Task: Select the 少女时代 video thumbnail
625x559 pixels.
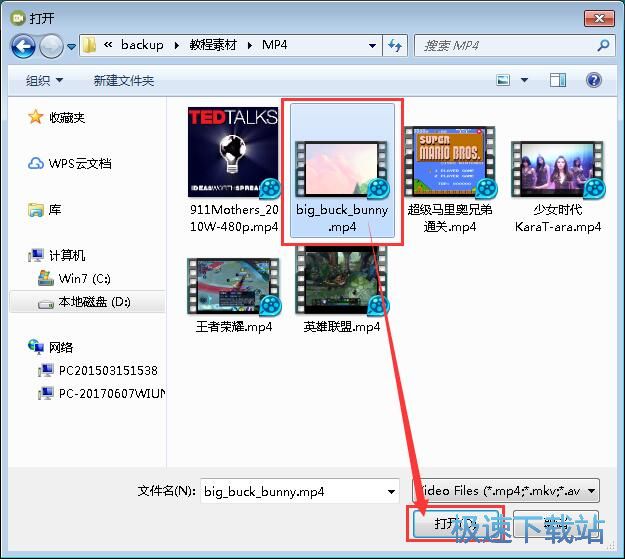Action: 558,169
